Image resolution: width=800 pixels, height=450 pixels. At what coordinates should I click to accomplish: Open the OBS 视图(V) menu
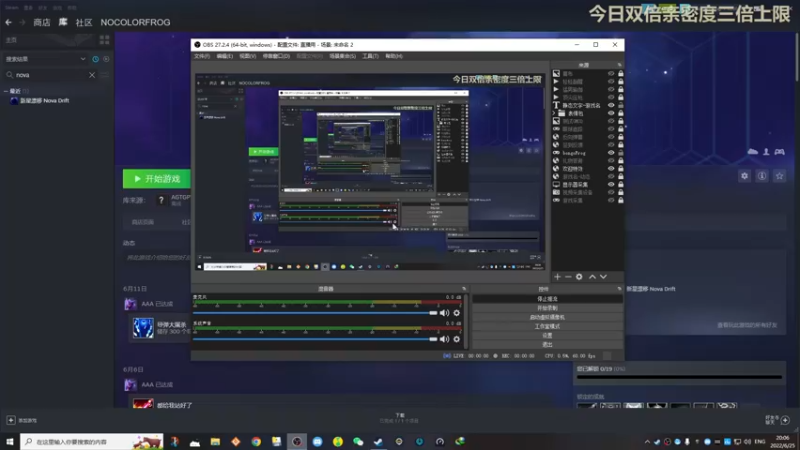247,56
